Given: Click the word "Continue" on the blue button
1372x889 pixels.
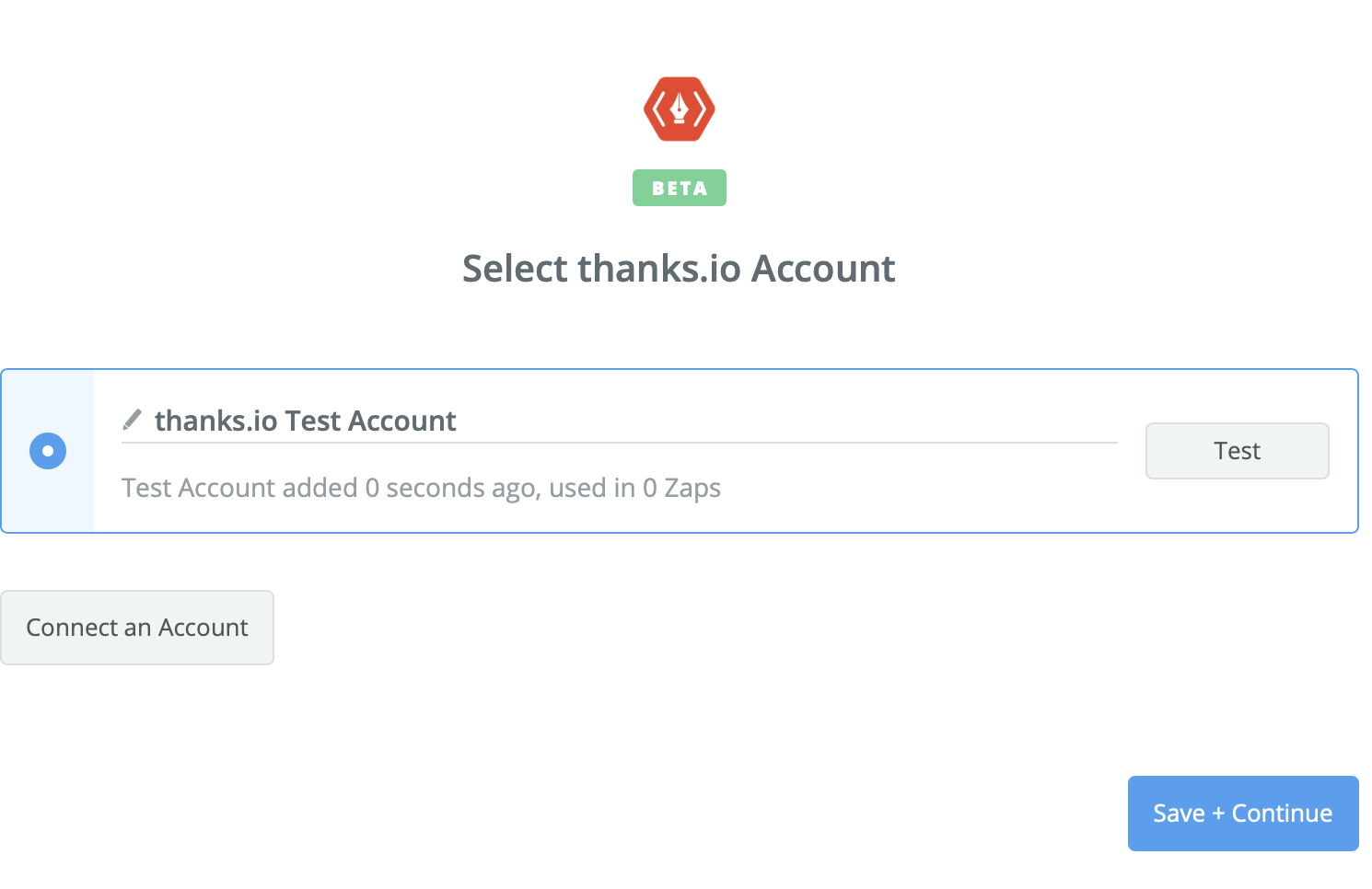Looking at the screenshot, I should pyautogui.click(x=1282, y=814).
